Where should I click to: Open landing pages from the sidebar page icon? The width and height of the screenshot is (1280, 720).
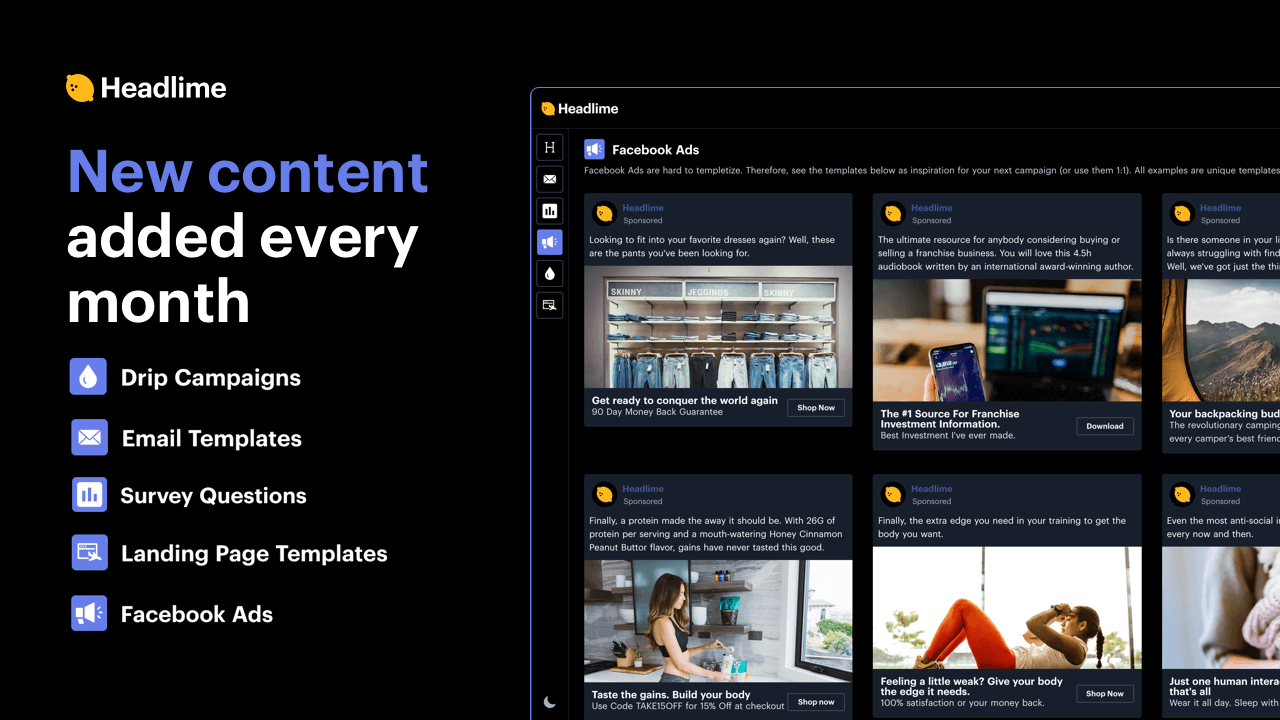549,305
